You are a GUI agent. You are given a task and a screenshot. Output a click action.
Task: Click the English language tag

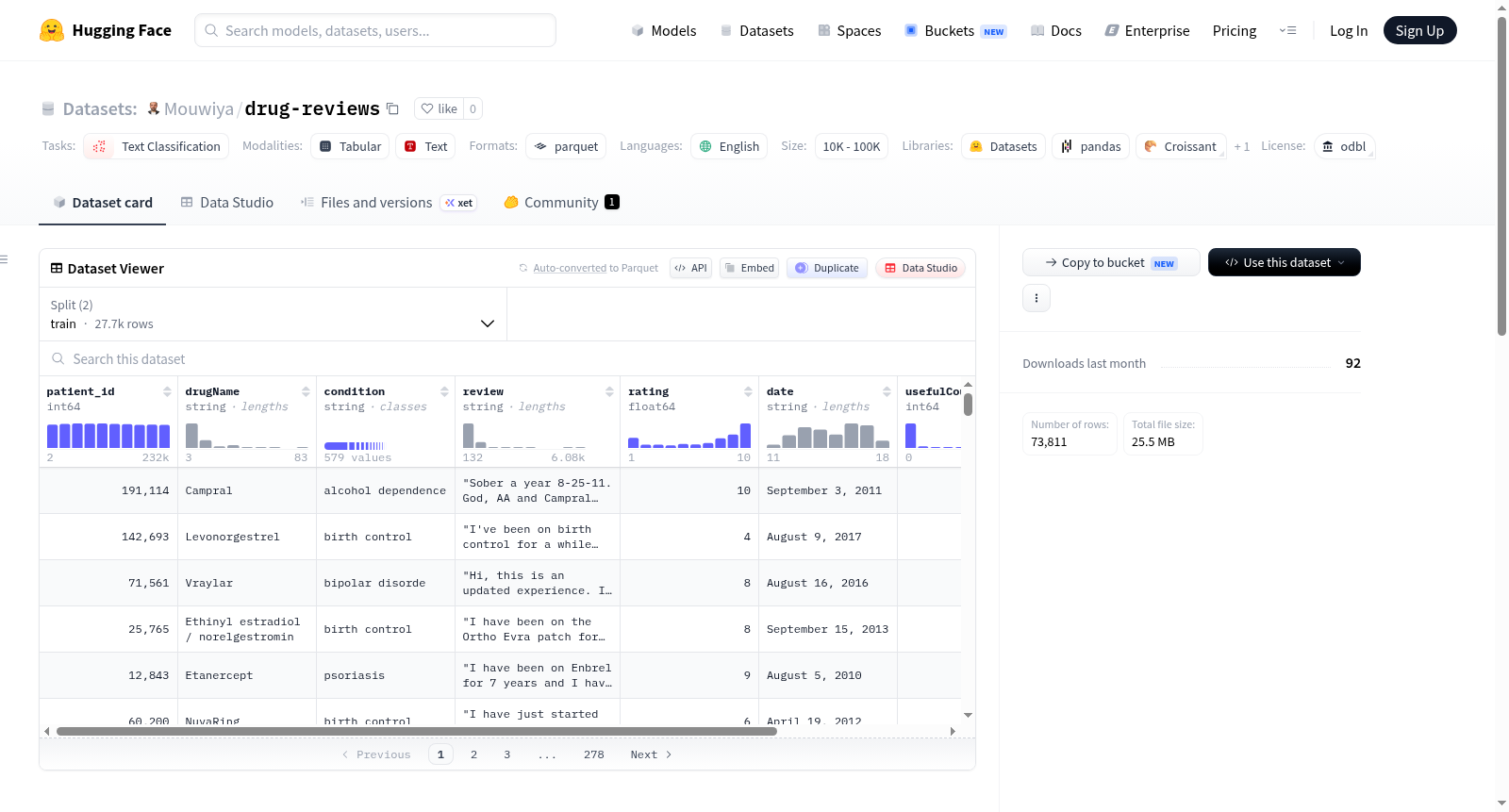[x=729, y=146]
